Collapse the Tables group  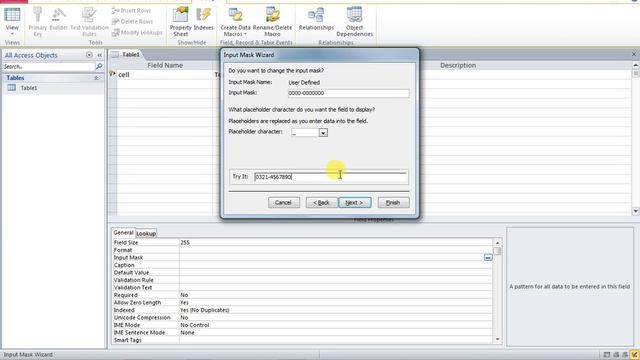coord(96,78)
